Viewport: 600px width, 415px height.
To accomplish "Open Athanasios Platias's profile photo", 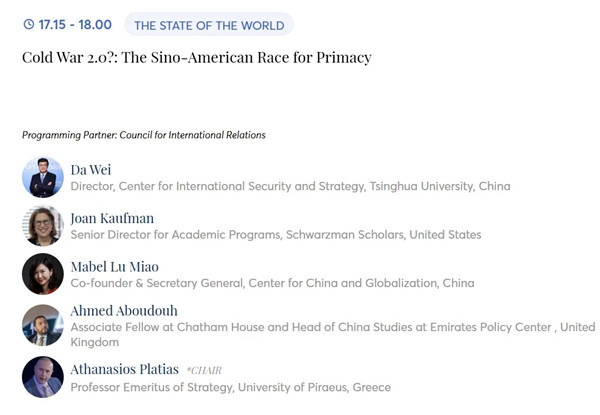I will pyautogui.click(x=43, y=377).
